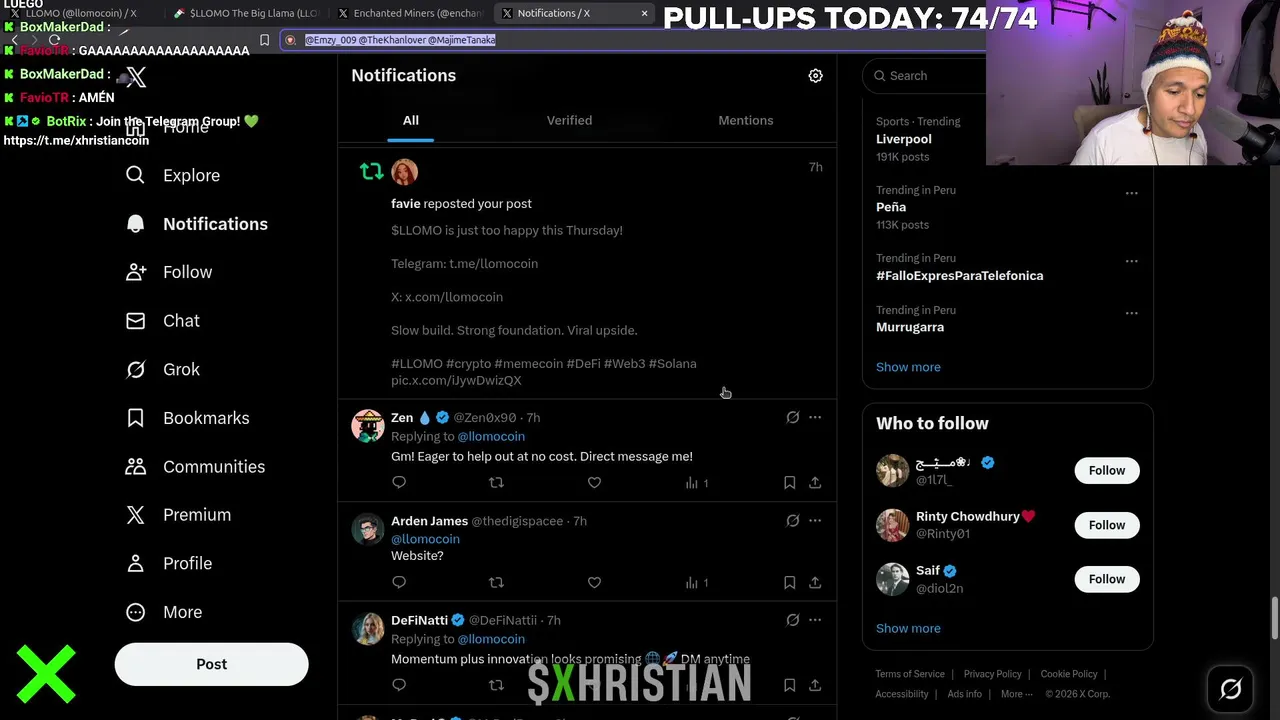
Task: Open options for #FalloExpresParaTelefonica trend
Action: 1131,261
